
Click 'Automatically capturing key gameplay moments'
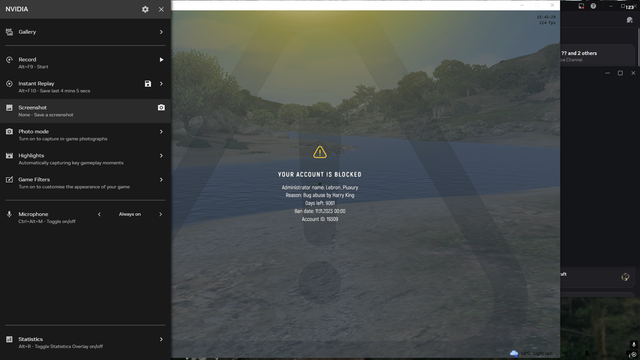(x=71, y=163)
